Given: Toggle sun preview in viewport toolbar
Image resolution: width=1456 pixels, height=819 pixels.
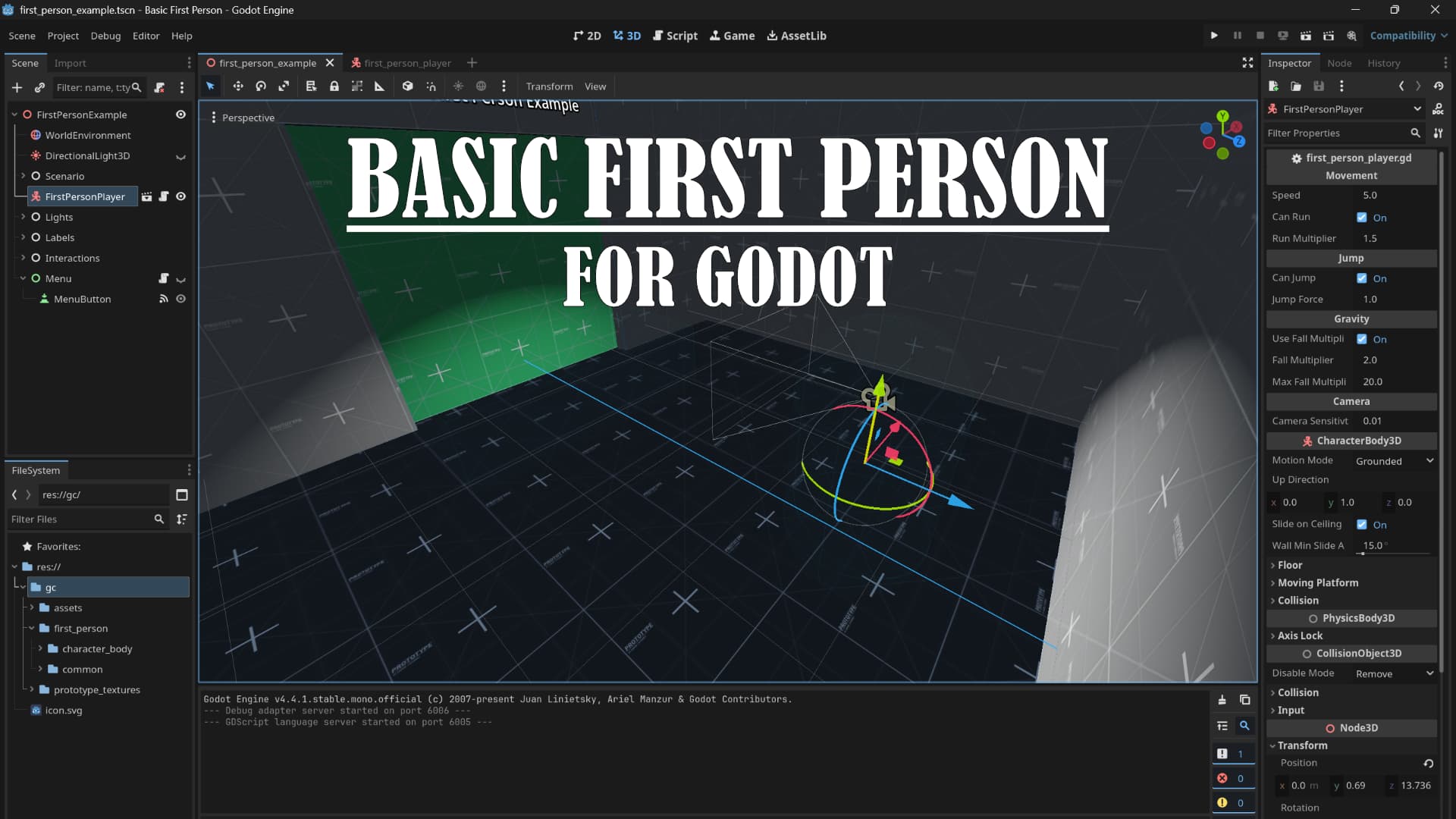Looking at the screenshot, I should click(458, 86).
